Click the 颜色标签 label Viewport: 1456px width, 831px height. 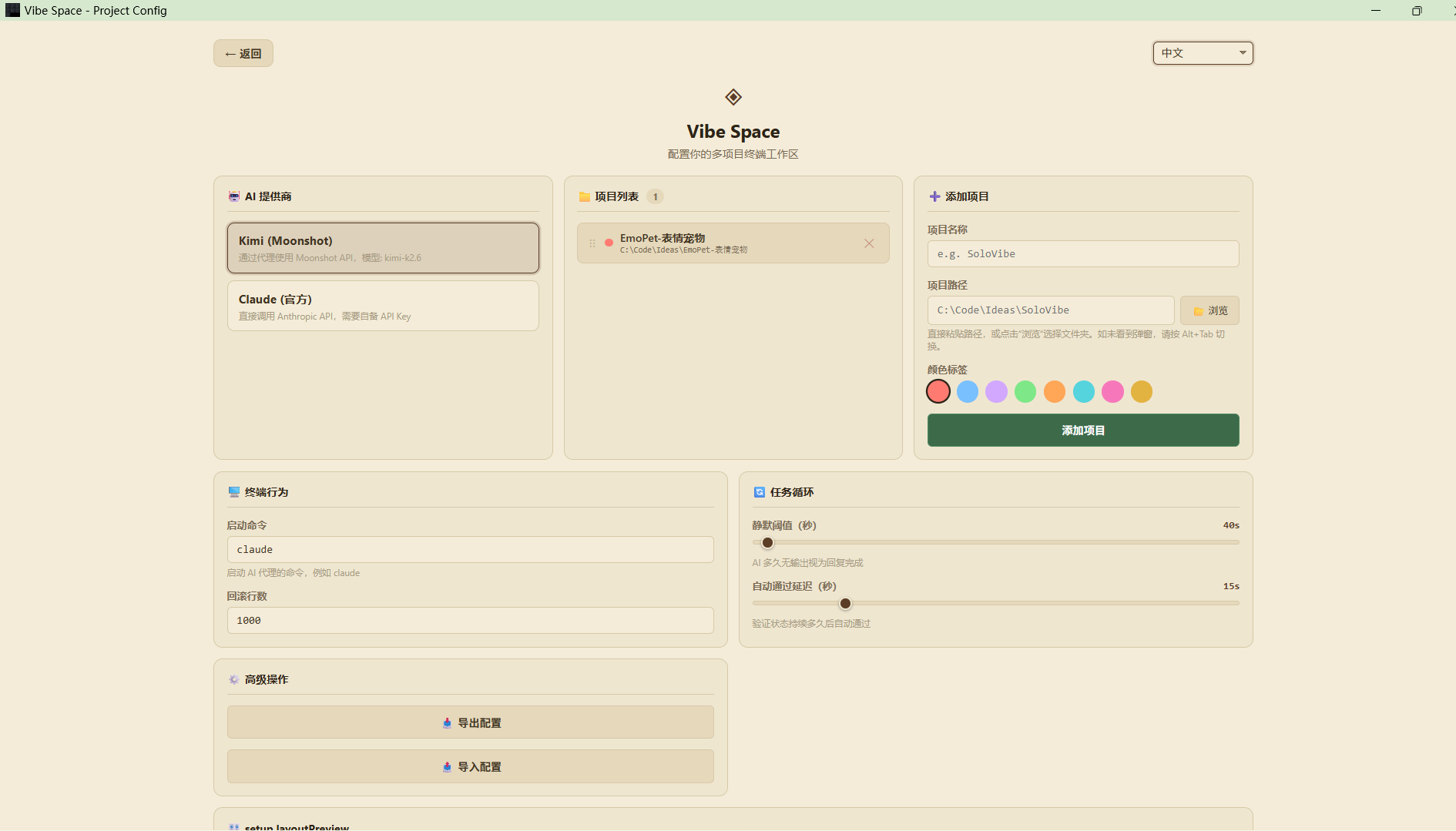[x=948, y=370]
